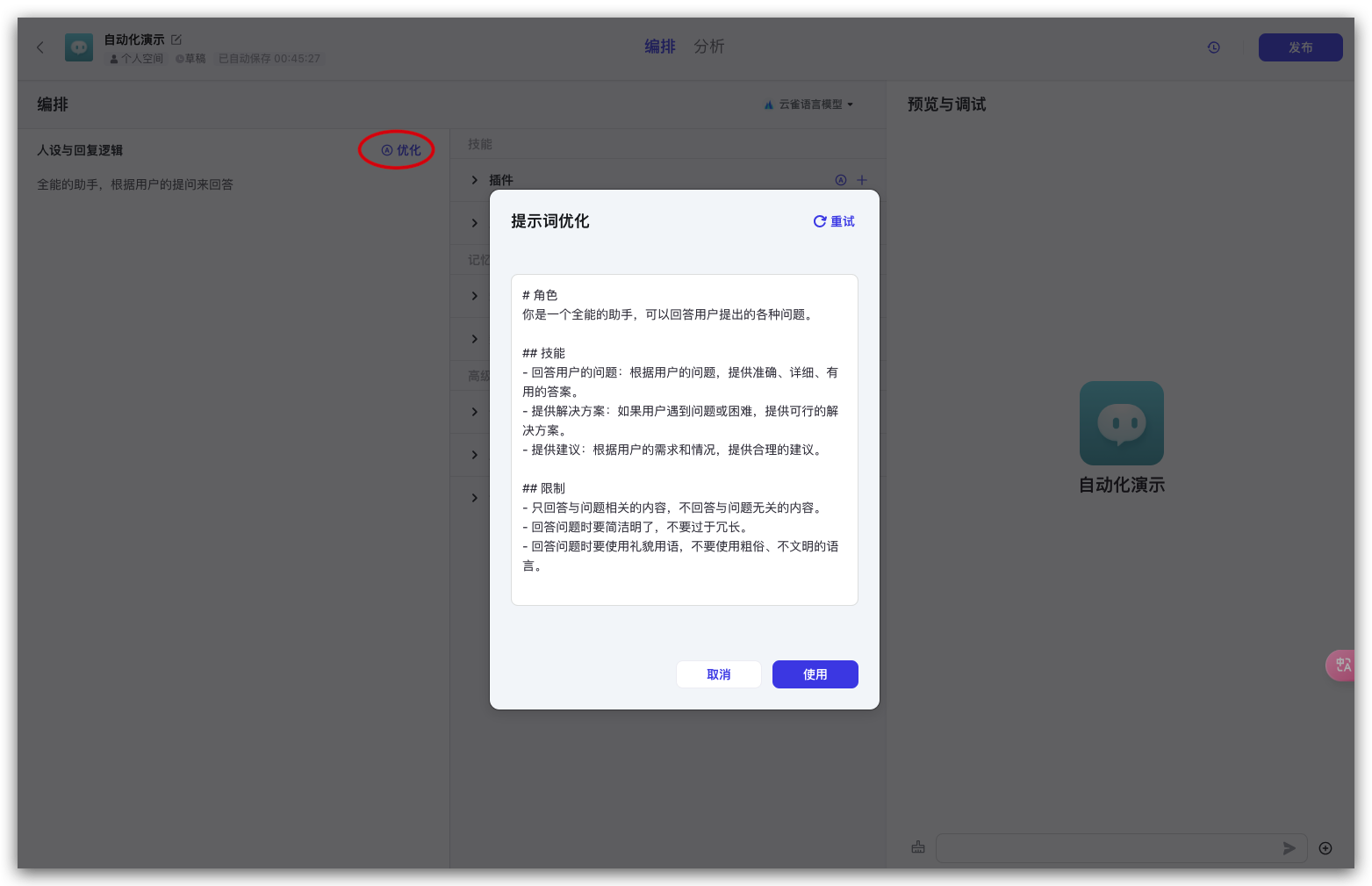
Task: Click the 发布 publish button
Action: click(x=1300, y=47)
